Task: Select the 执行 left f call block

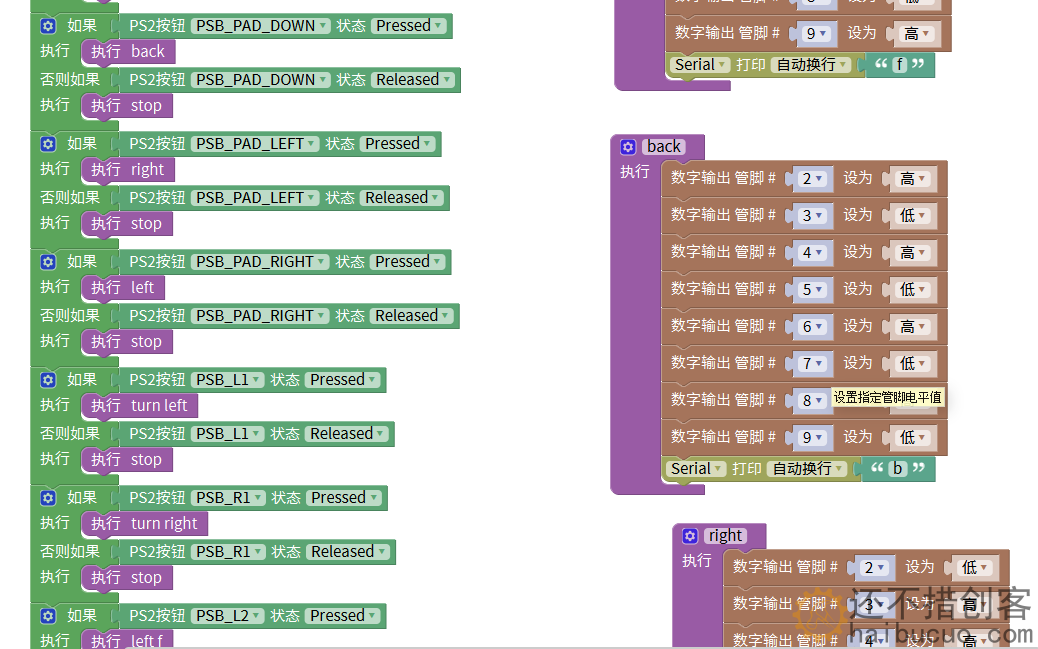Action: 127,640
